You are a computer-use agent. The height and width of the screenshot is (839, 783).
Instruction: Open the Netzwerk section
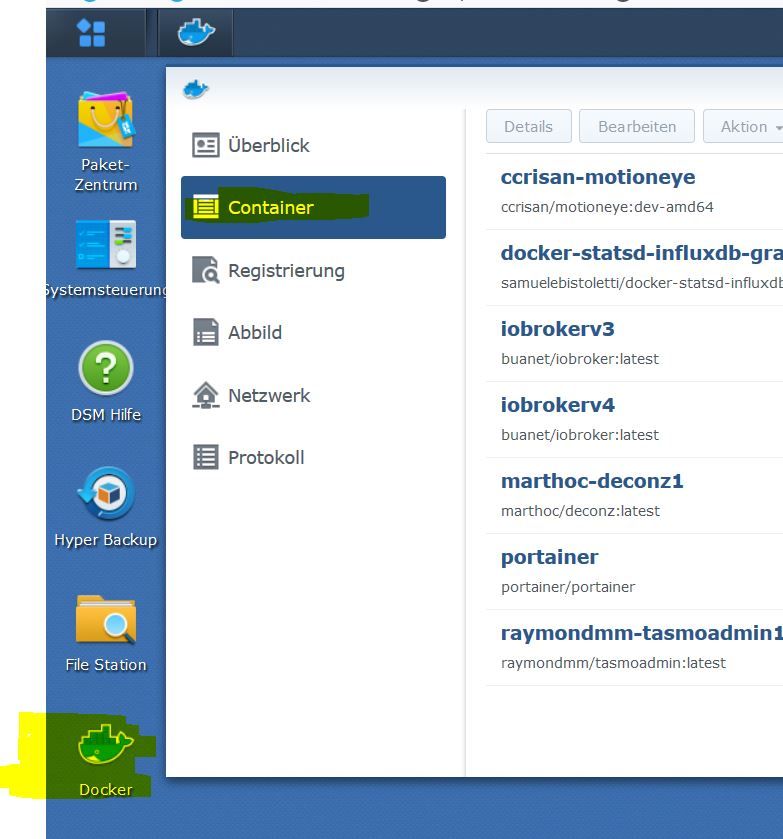(313, 395)
